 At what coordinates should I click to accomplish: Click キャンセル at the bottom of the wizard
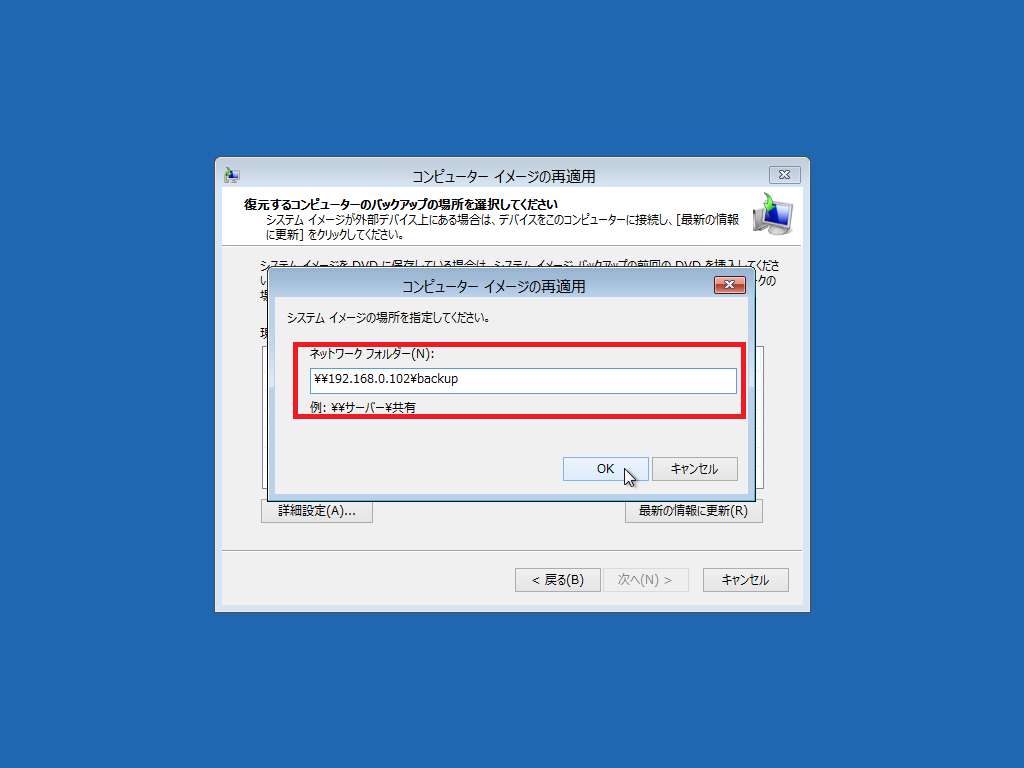click(x=746, y=580)
